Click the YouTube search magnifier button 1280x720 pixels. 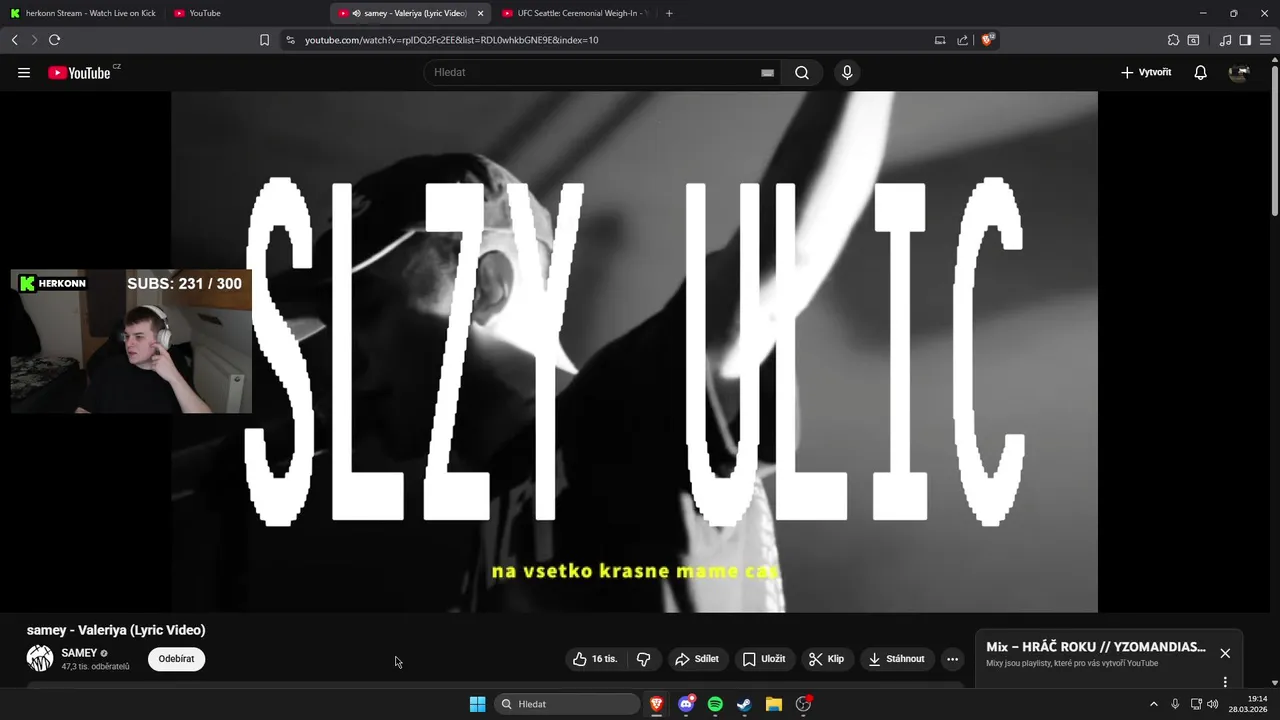802,72
